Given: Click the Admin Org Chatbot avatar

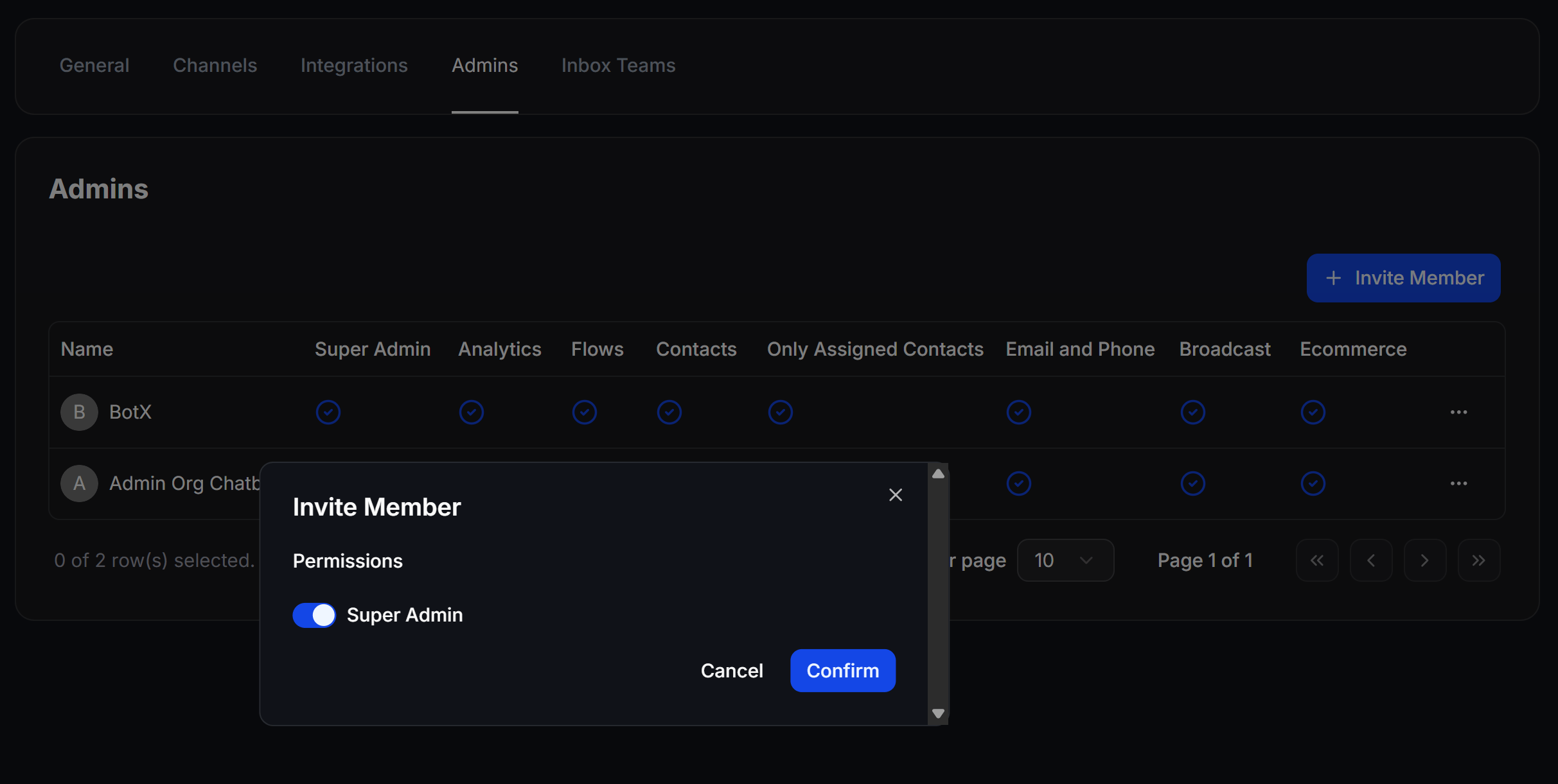Looking at the screenshot, I should (79, 483).
